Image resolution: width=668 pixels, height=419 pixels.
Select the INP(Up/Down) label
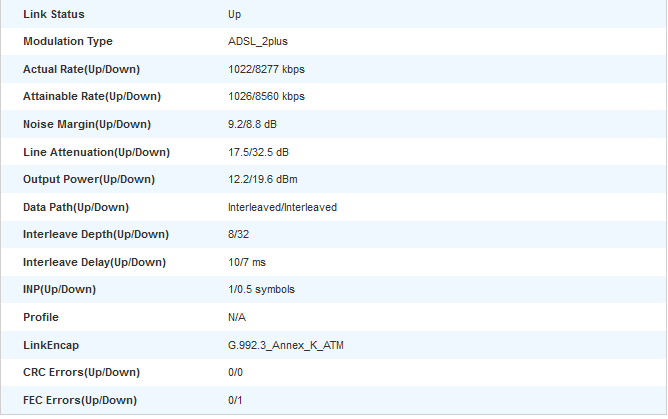point(59,289)
